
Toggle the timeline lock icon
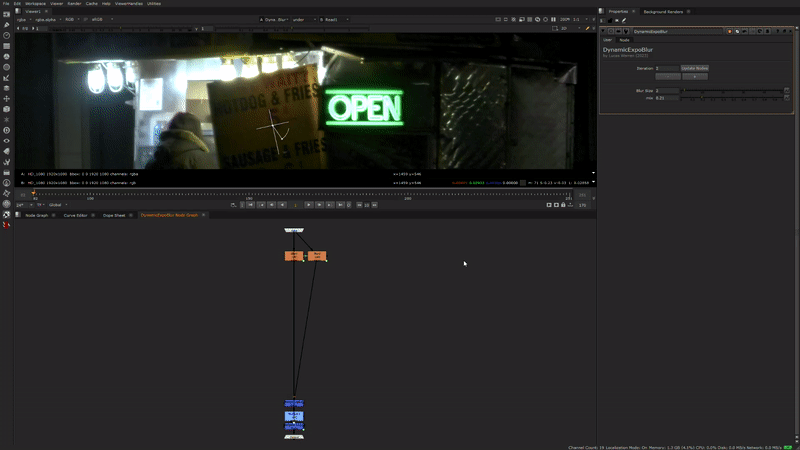[563, 205]
